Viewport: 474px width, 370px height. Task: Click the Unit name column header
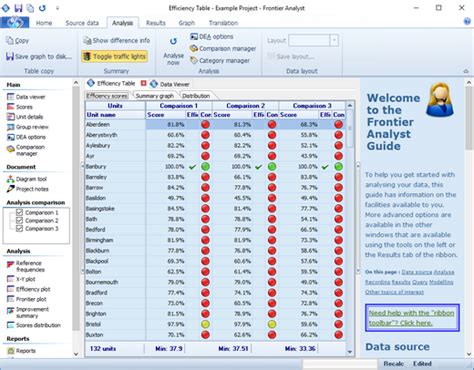tap(115, 115)
